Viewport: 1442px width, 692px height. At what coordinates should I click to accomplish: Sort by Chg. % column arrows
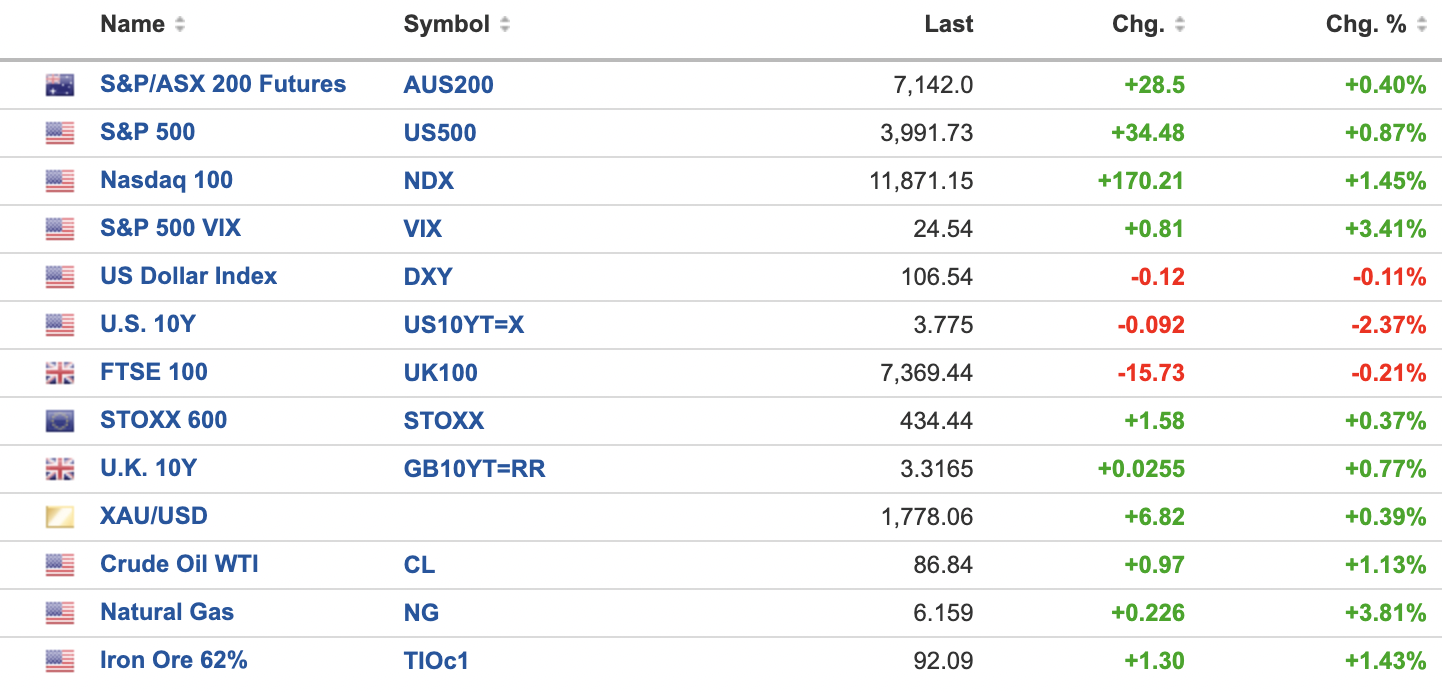point(1422,25)
